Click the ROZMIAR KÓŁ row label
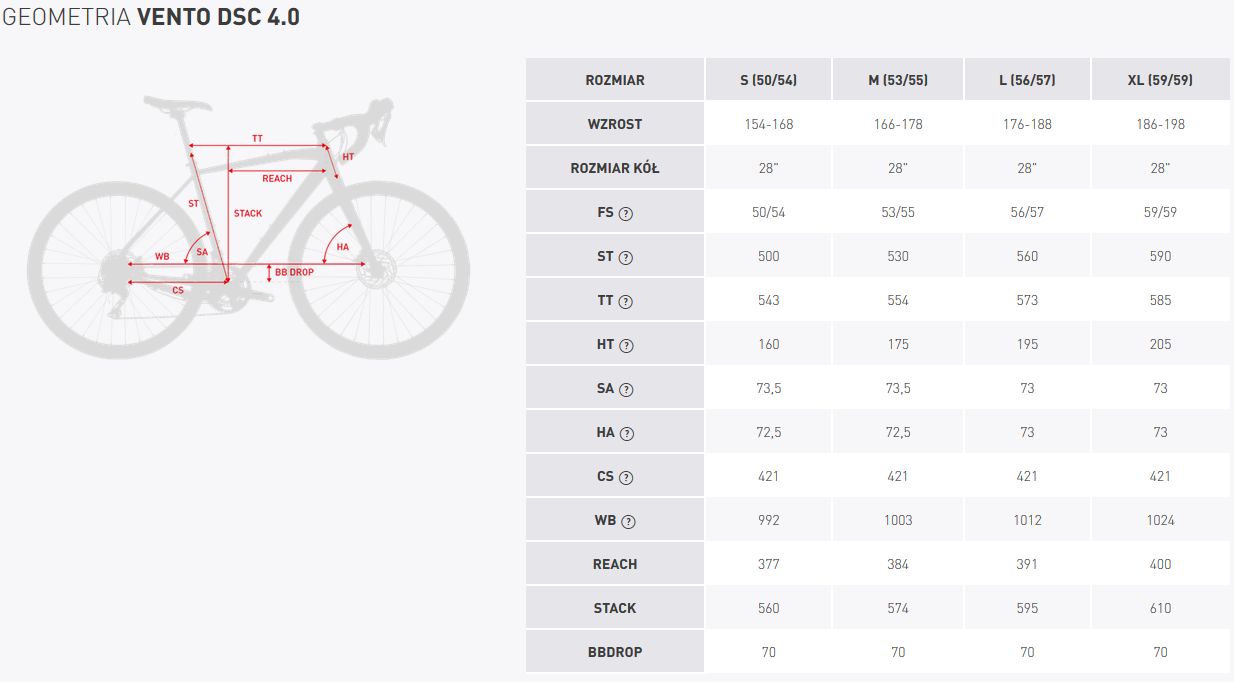 tap(615, 168)
